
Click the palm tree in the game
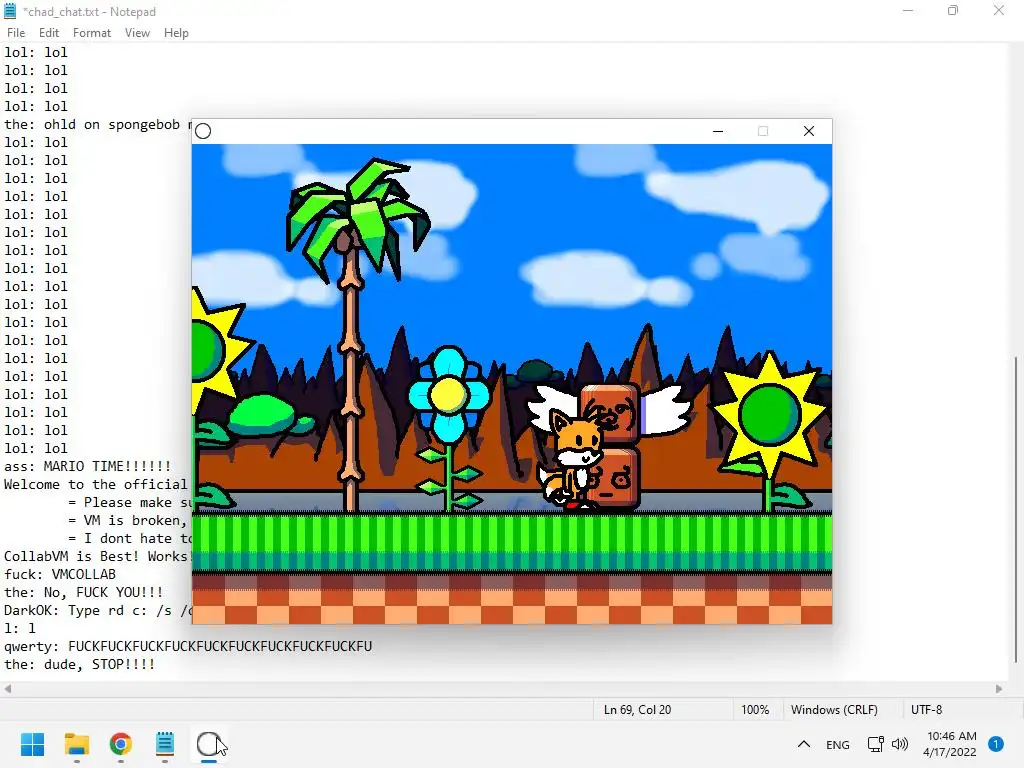pyautogui.click(x=353, y=333)
